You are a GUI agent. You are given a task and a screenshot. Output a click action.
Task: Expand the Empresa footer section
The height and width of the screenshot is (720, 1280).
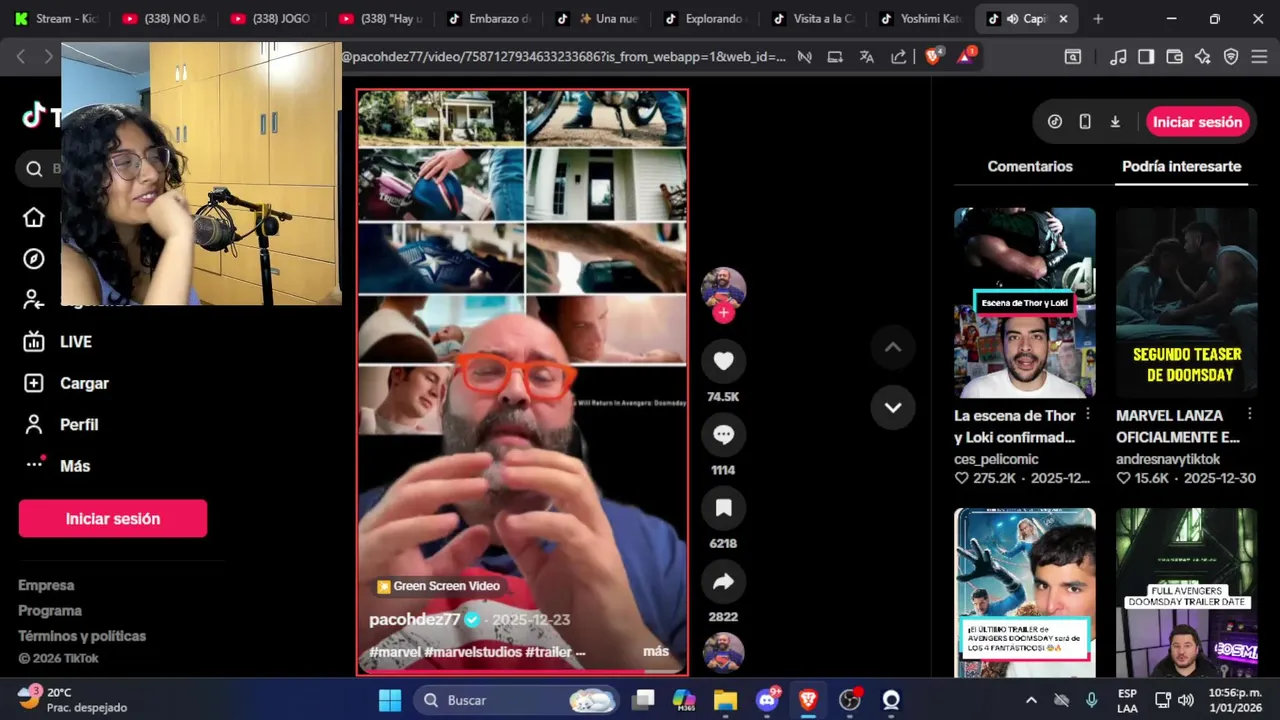pyautogui.click(x=46, y=585)
